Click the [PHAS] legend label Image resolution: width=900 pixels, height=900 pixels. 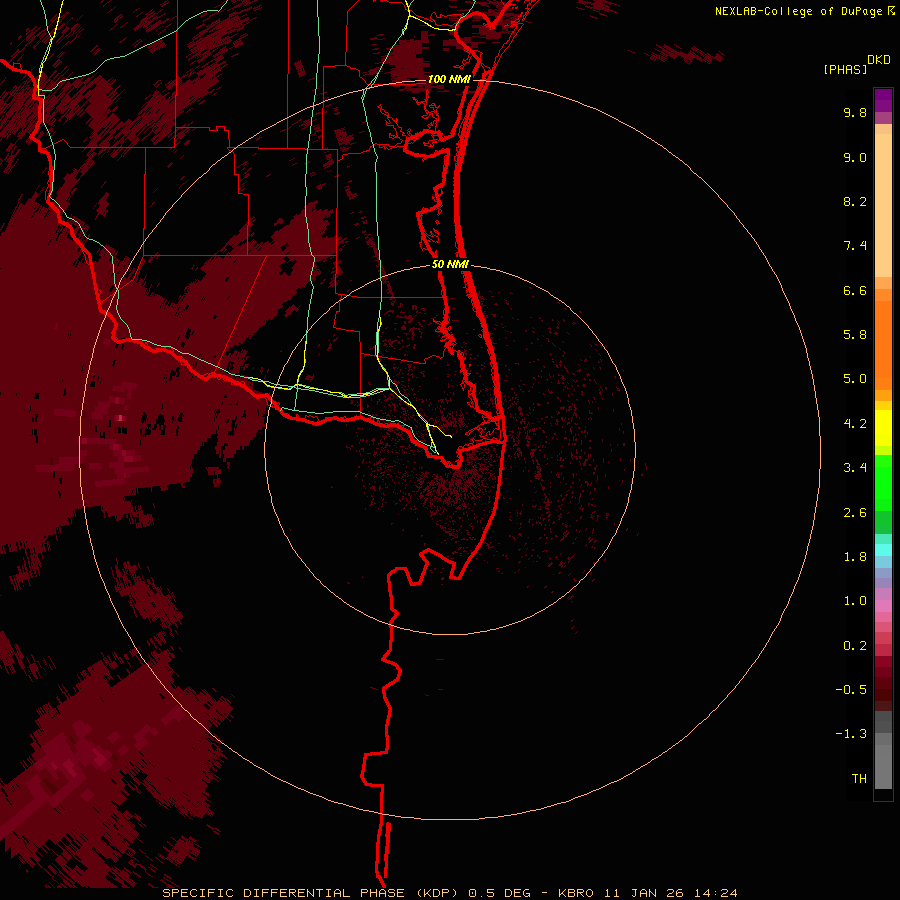(845, 69)
